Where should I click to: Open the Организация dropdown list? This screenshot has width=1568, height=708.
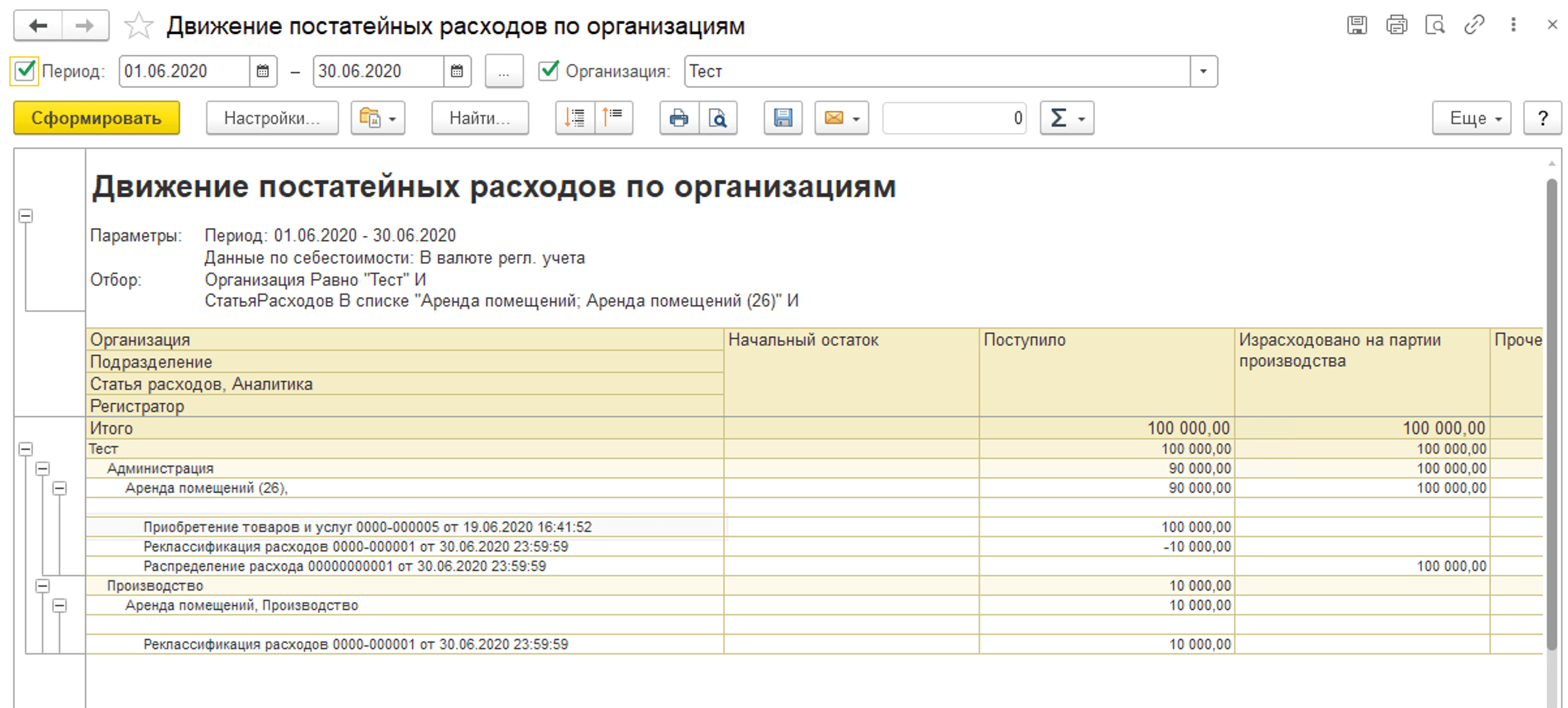1203,71
